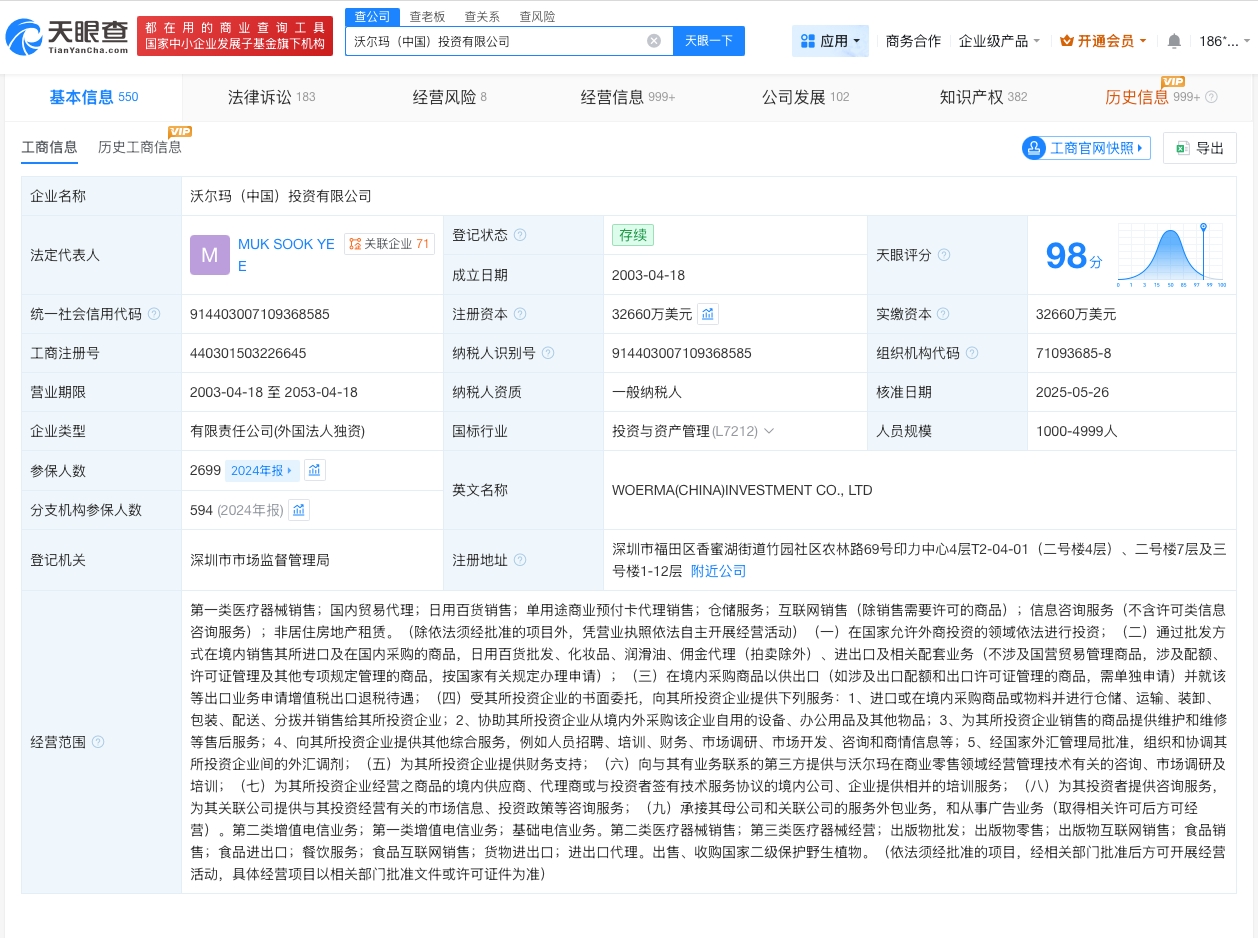Open the 186 account dropdown

click(x=1224, y=41)
